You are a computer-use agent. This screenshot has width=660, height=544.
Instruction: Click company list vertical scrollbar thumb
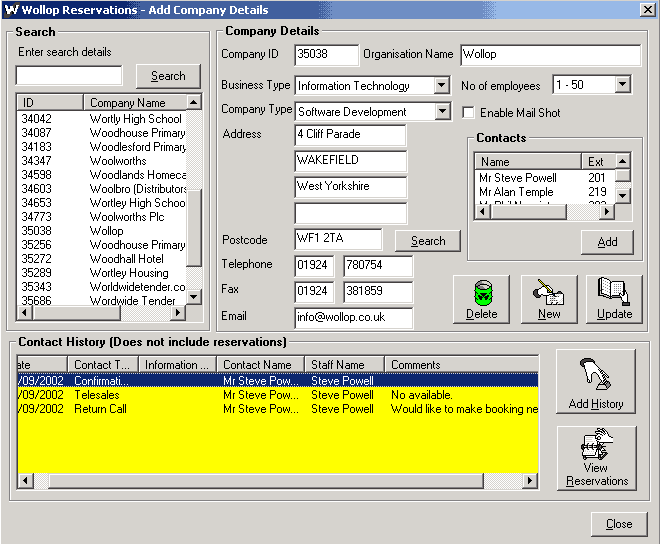tap(194, 228)
